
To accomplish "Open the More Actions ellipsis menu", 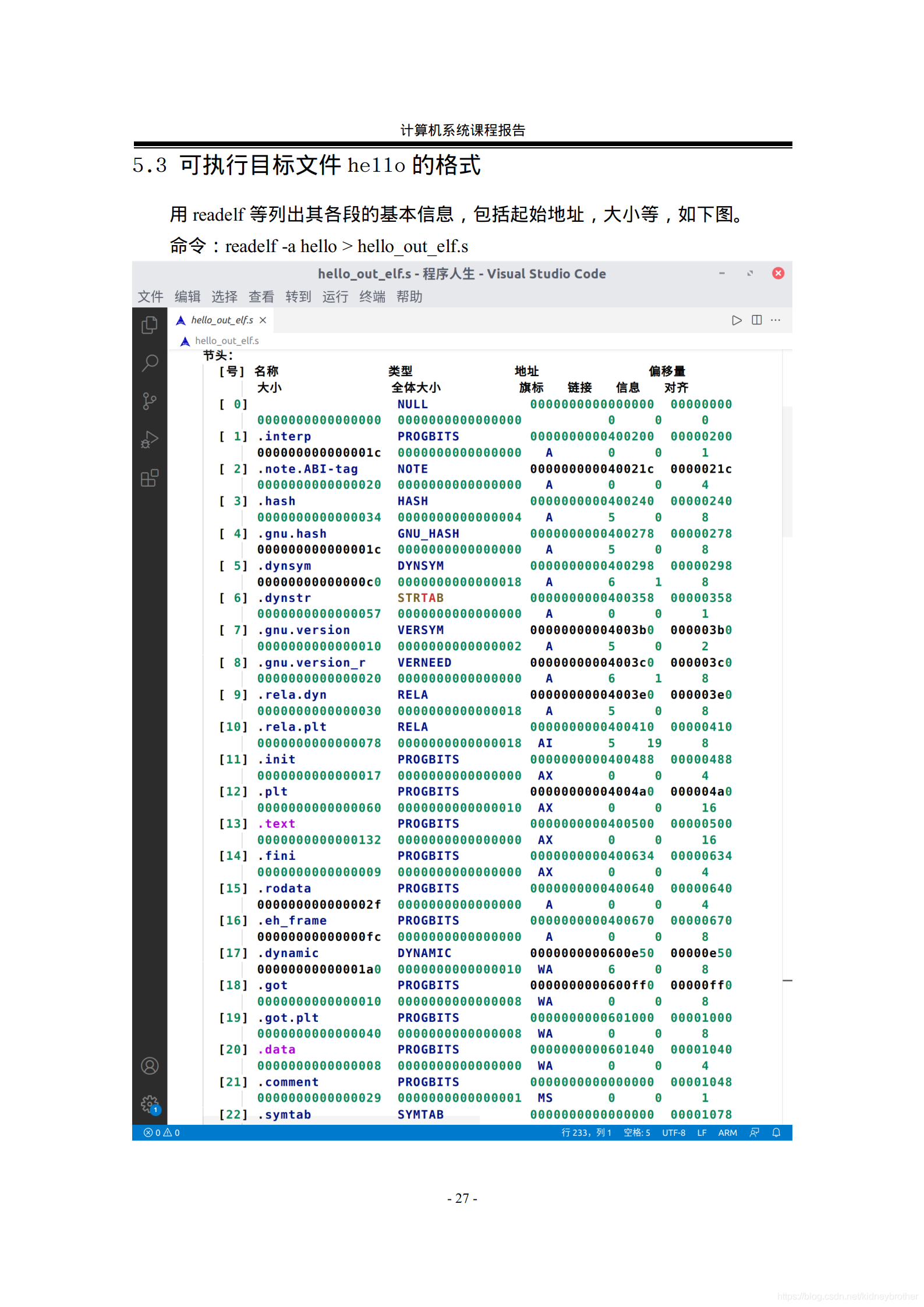I will point(776,320).
